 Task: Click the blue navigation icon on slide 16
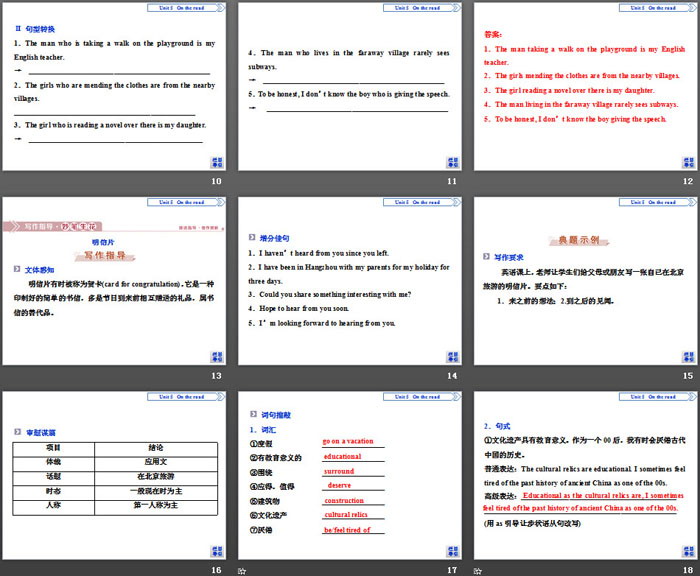click(217, 551)
